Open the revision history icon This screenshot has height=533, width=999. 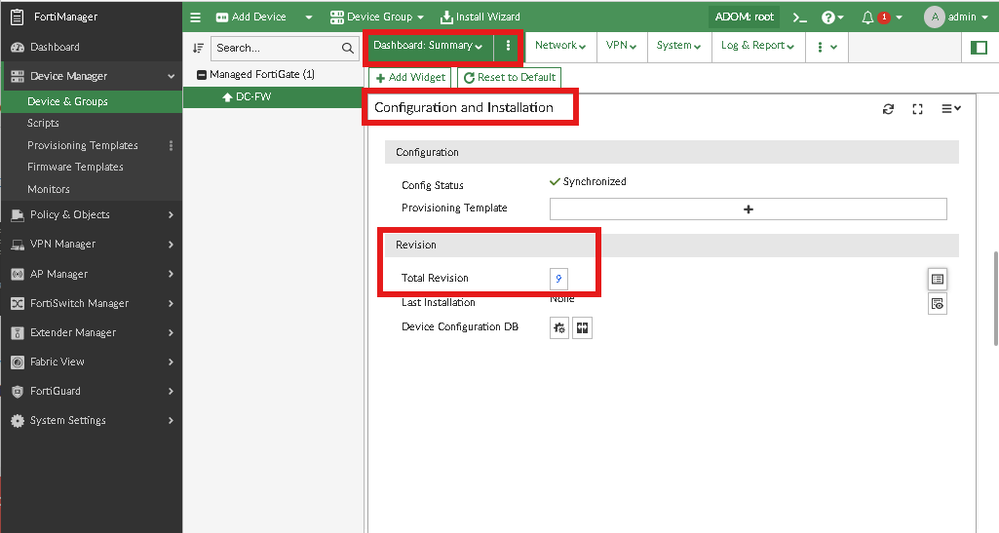(937, 279)
